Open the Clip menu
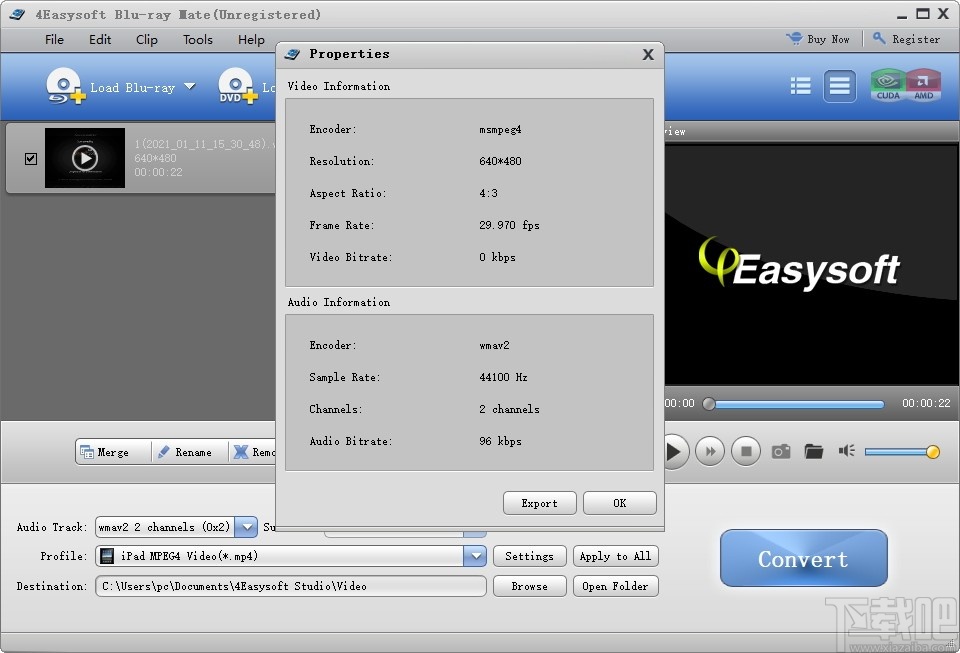 146,40
